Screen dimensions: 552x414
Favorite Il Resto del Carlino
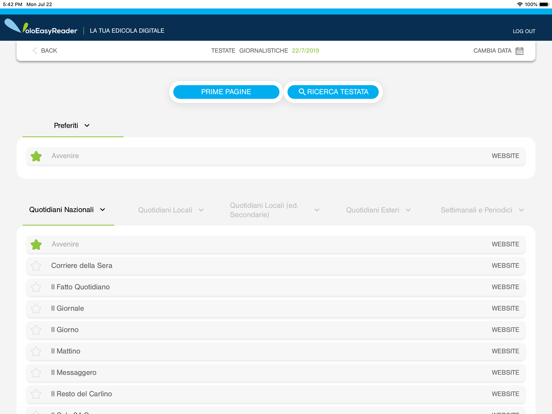[x=36, y=394]
